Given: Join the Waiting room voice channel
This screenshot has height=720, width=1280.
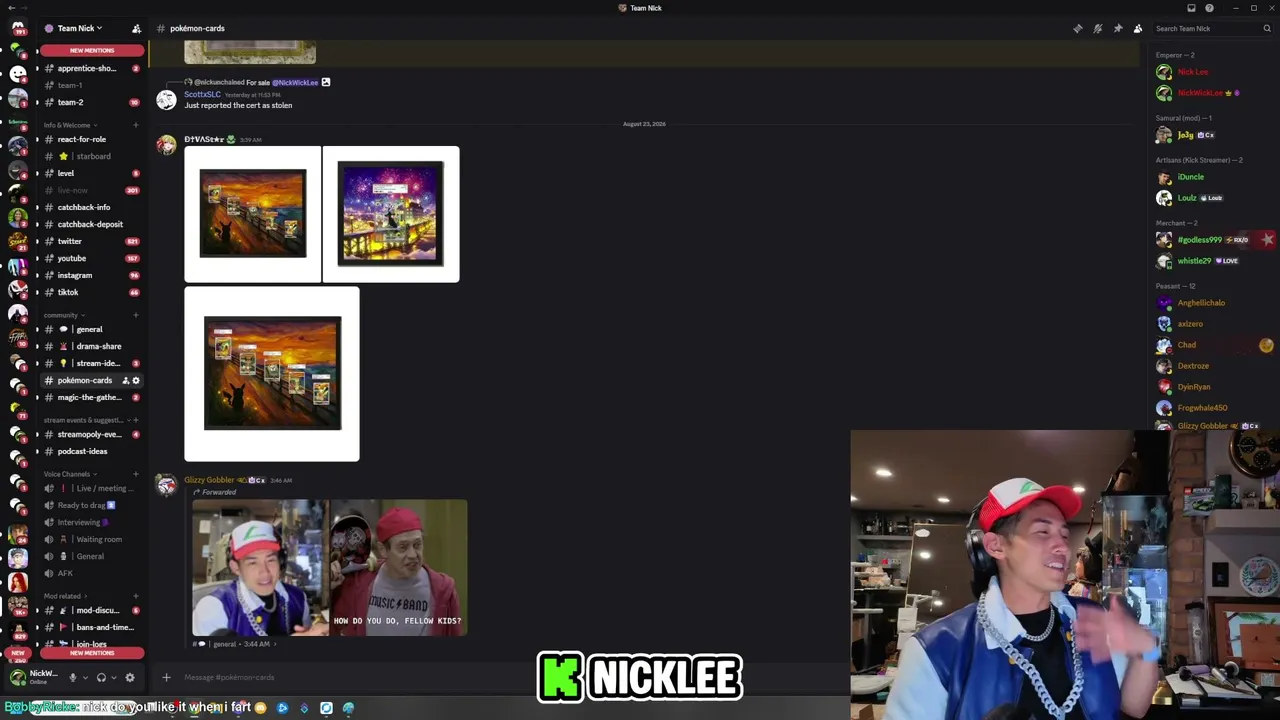Looking at the screenshot, I should click(92, 539).
